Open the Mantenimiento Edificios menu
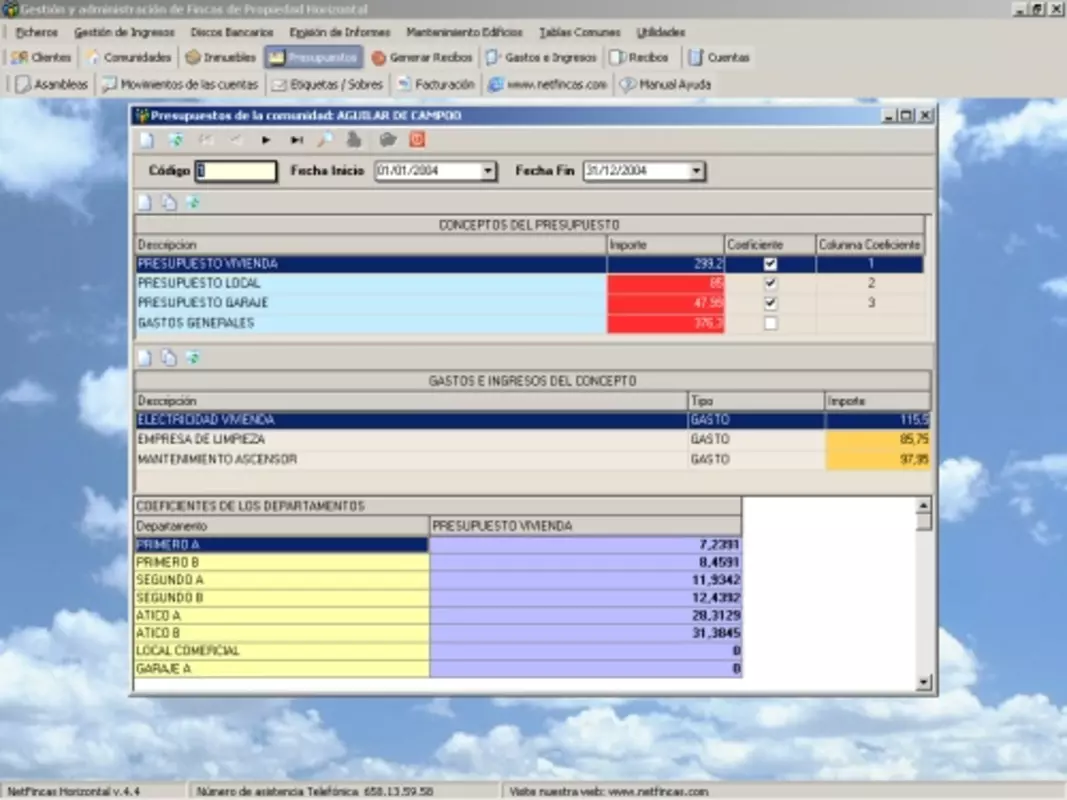Image resolution: width=1067 pixels, height=800 pixels. (464, 32)
